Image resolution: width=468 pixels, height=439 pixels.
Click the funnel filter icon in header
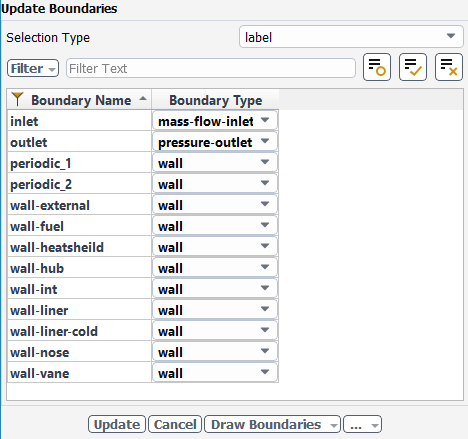point(17,99)
